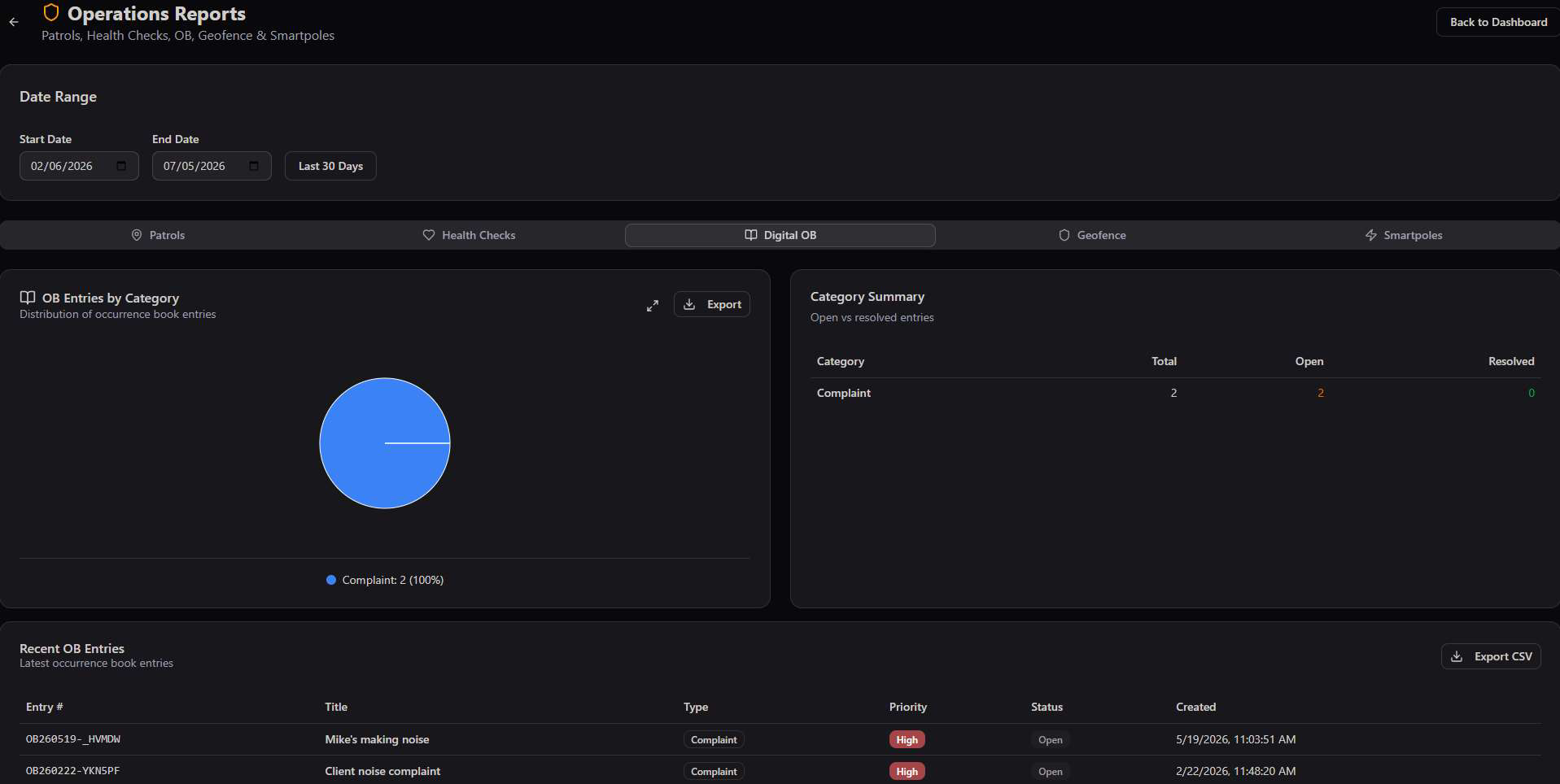Click entry number OB260222-YKN5PF

tap(72, 771)
